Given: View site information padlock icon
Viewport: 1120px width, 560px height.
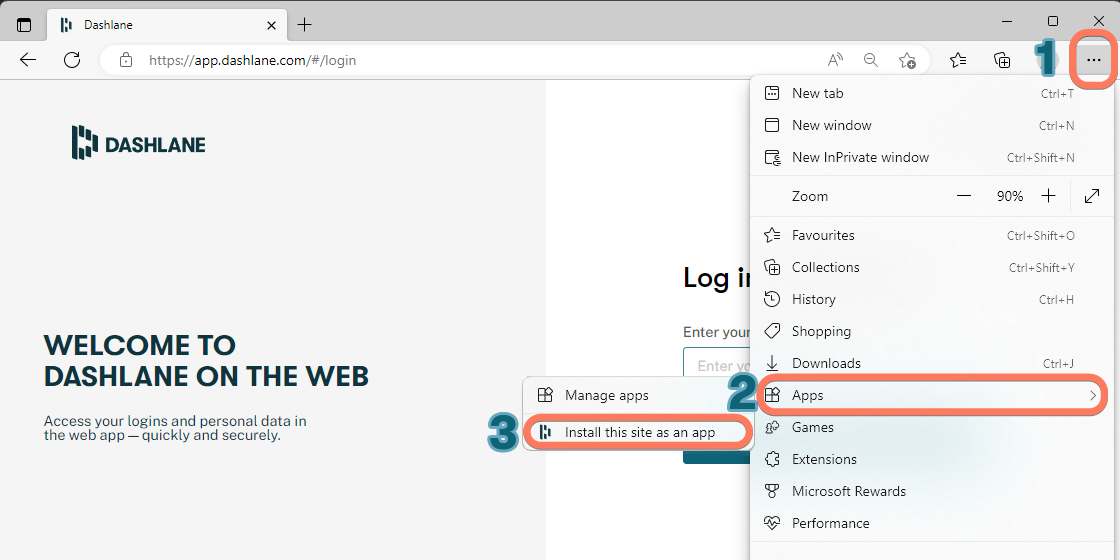Looking at the screenshot, I should pyautogui.click(x=126, y=60).
